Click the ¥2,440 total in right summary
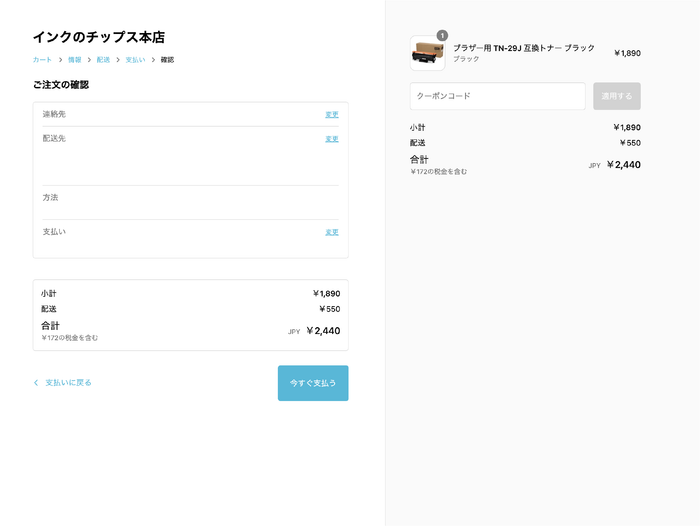The image size is (700, 526). coord(623,165)
